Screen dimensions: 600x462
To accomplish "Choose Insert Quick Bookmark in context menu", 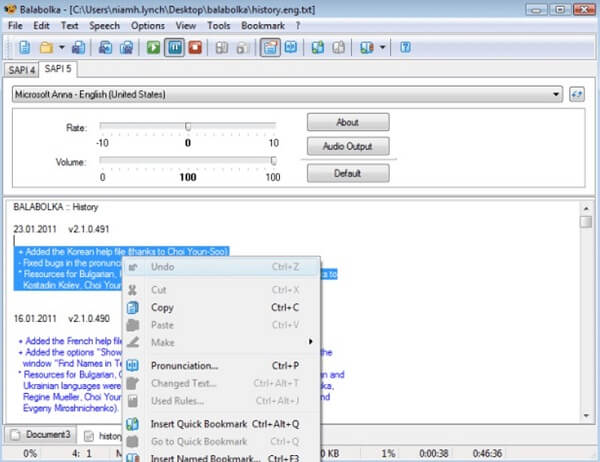I will [x=221, y=424].
